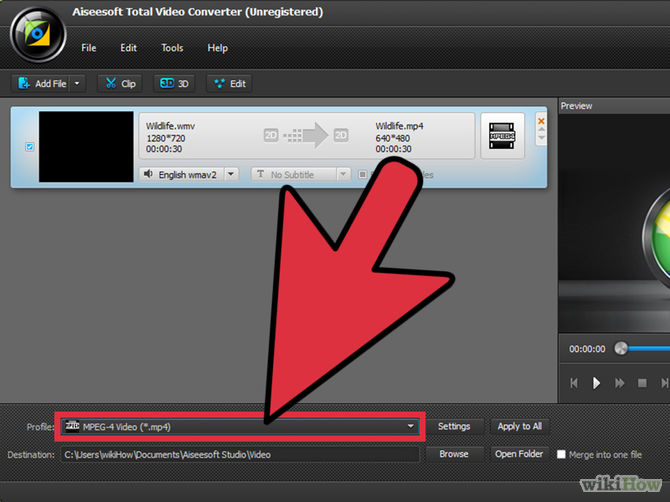Image resolution: width=670 pixels, height=502 pixels.
Task: Remove Wildlife.wmv with the orange X
Action: point(541,121)
